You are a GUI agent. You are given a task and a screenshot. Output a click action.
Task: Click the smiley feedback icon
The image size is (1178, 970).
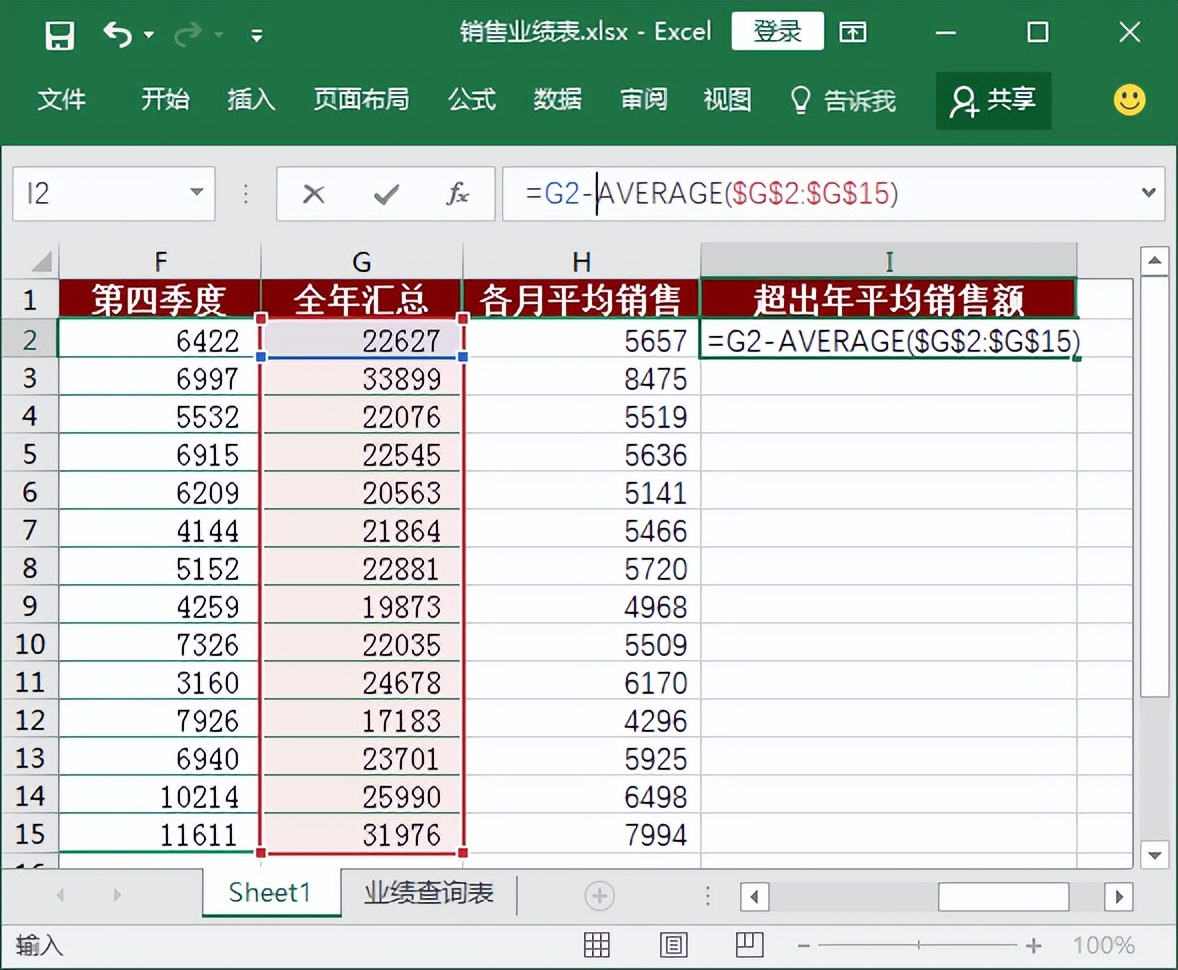click(x=1129, y=100)
